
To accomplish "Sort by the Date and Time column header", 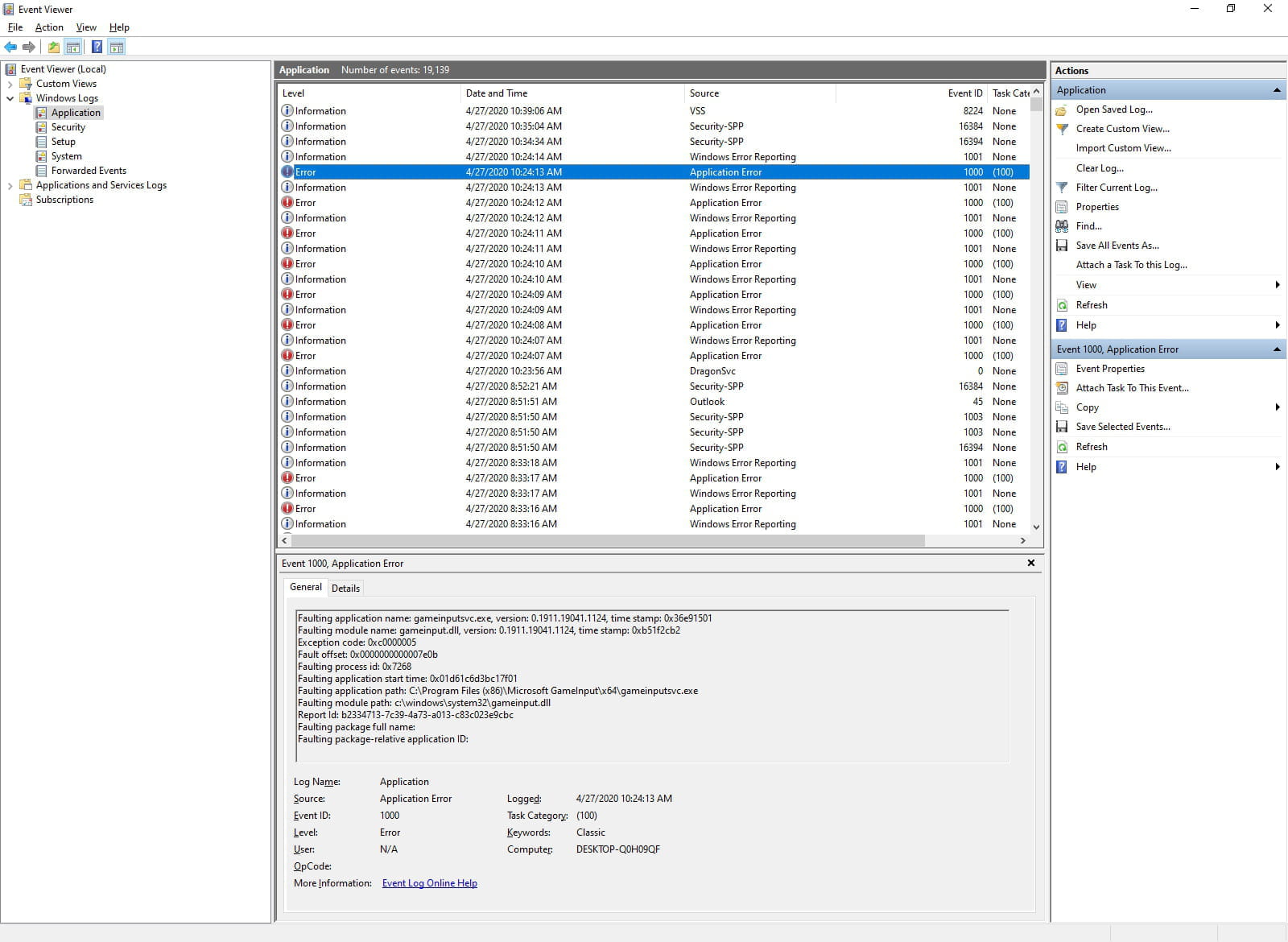I will pos(572,93).
